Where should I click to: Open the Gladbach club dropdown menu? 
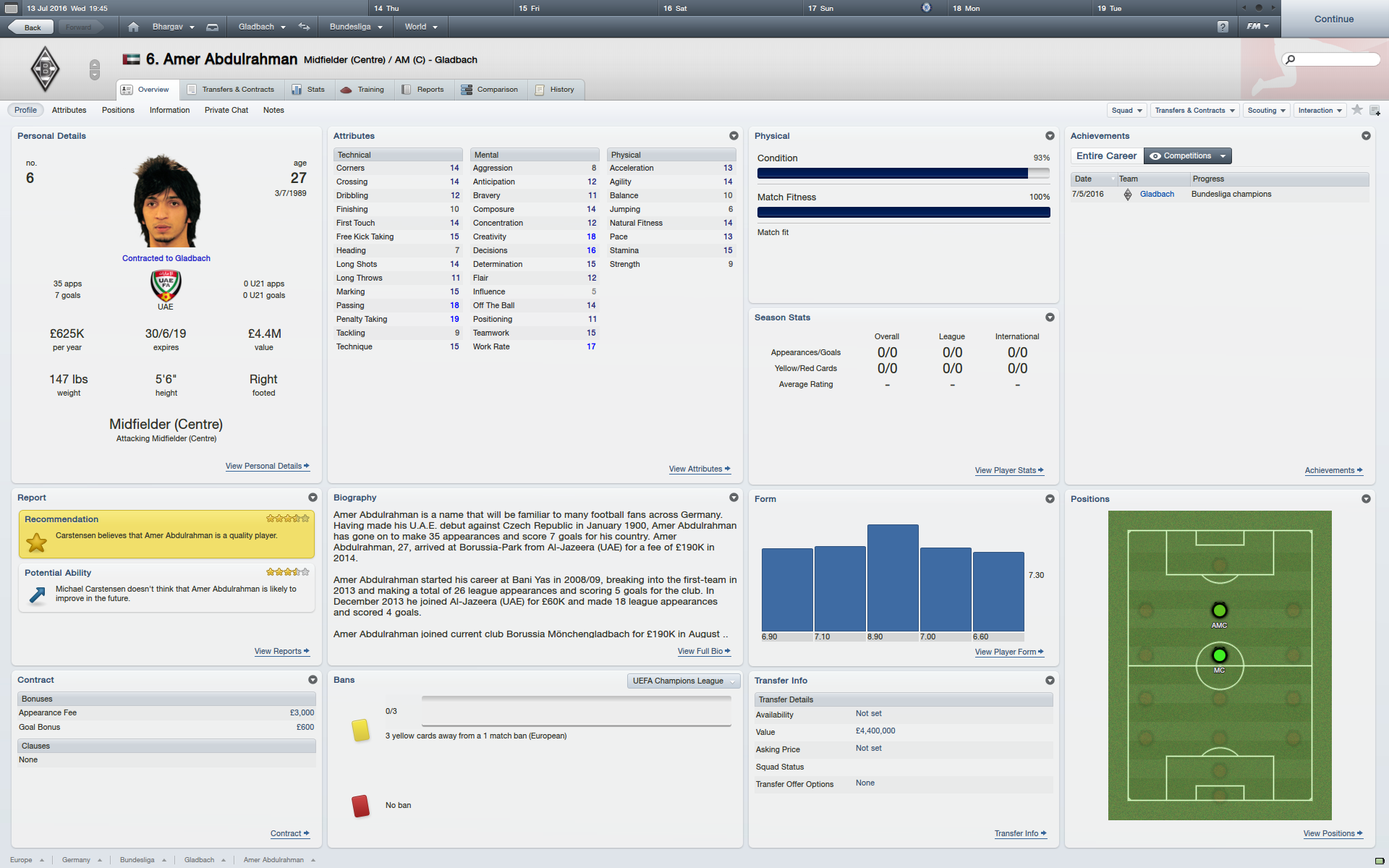point(262,27)
